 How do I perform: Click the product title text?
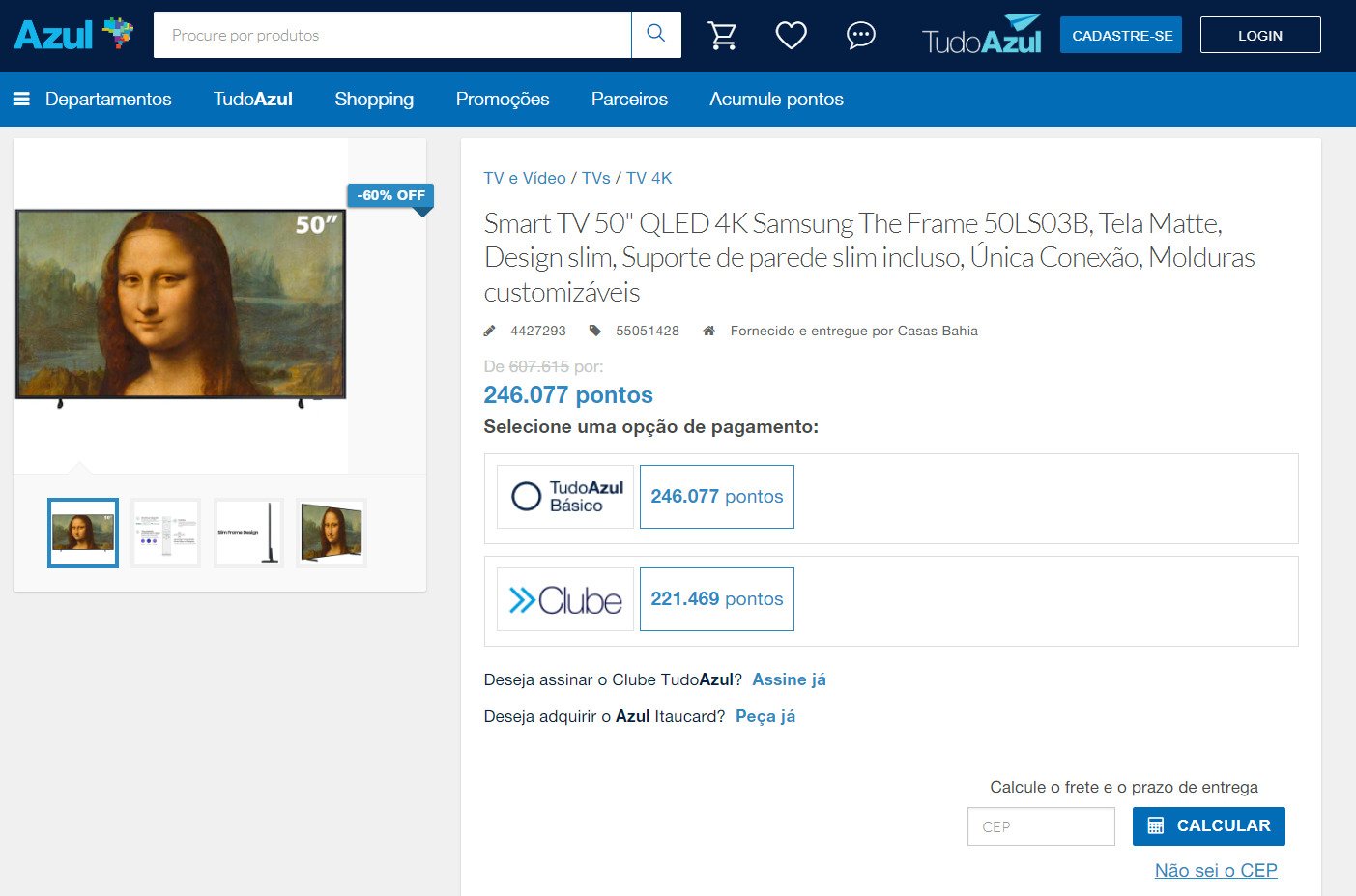[x=870, y=257]
